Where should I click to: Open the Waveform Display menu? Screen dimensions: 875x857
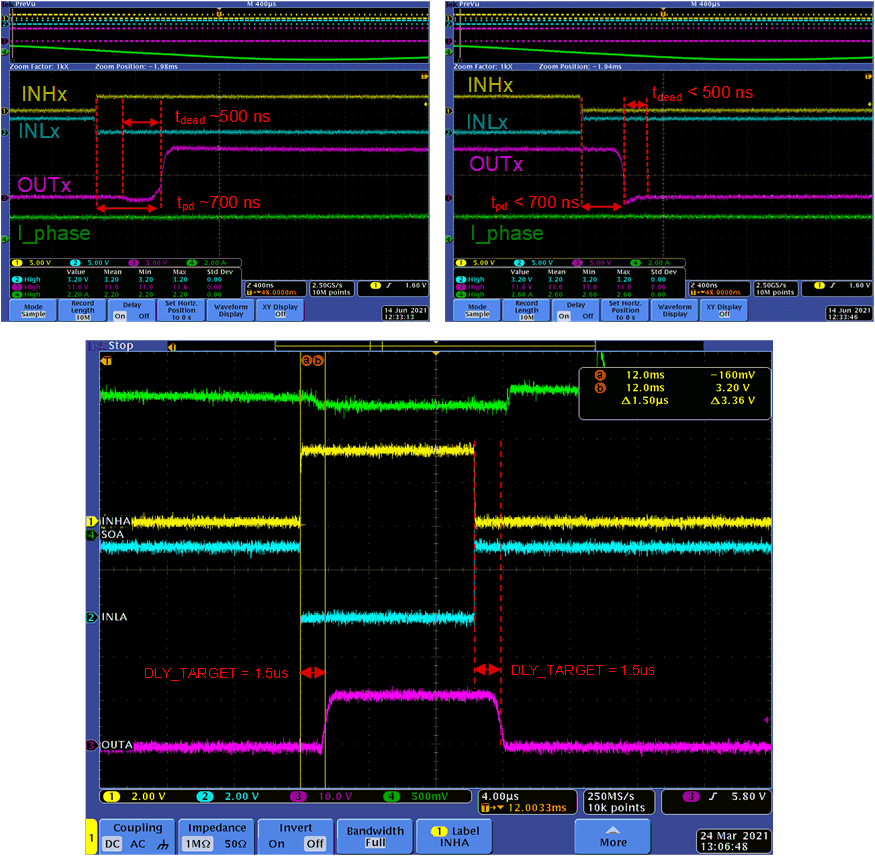coord(231,310)
